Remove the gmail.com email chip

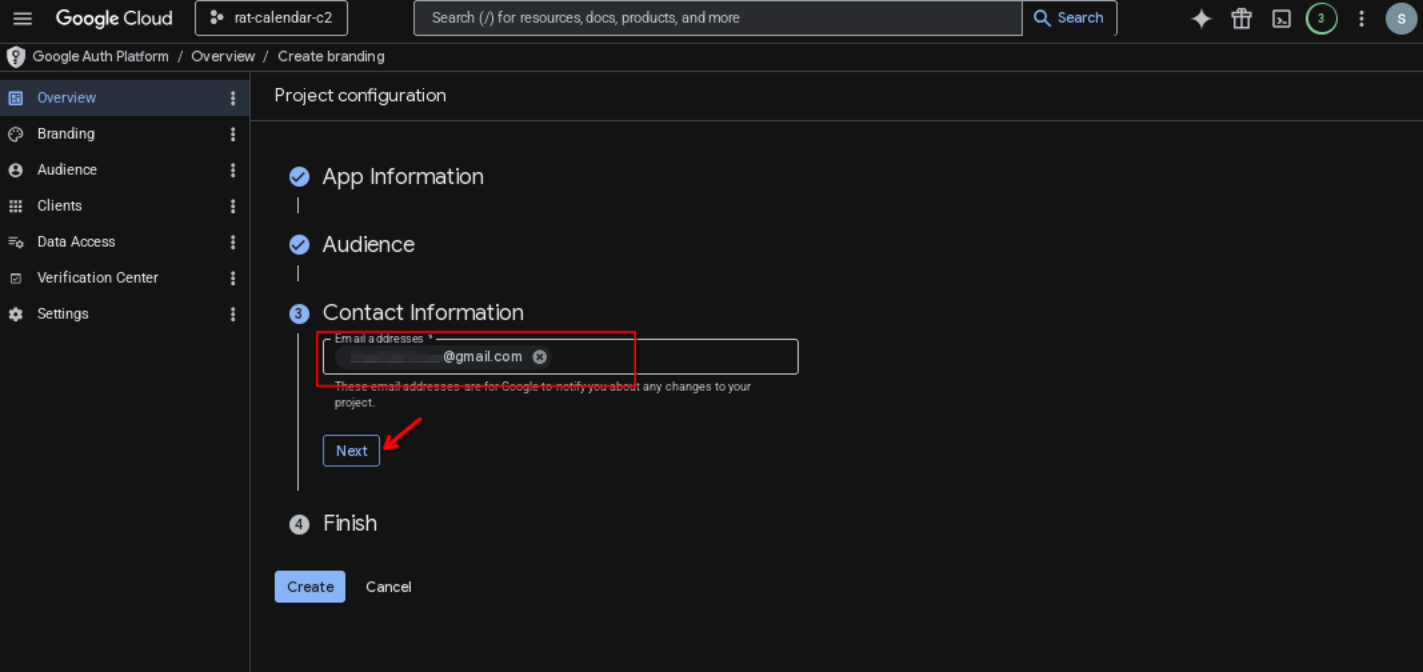[x=540, y=357]
